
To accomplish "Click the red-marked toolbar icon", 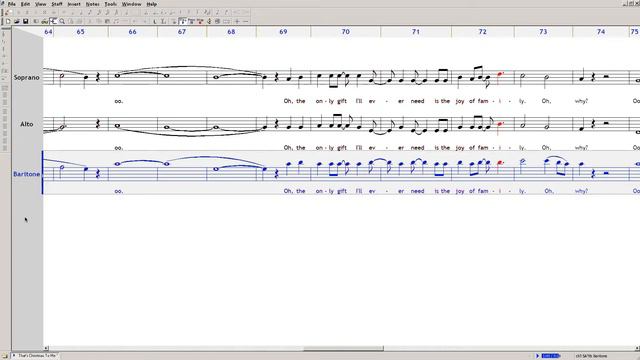I will point(200,21).
